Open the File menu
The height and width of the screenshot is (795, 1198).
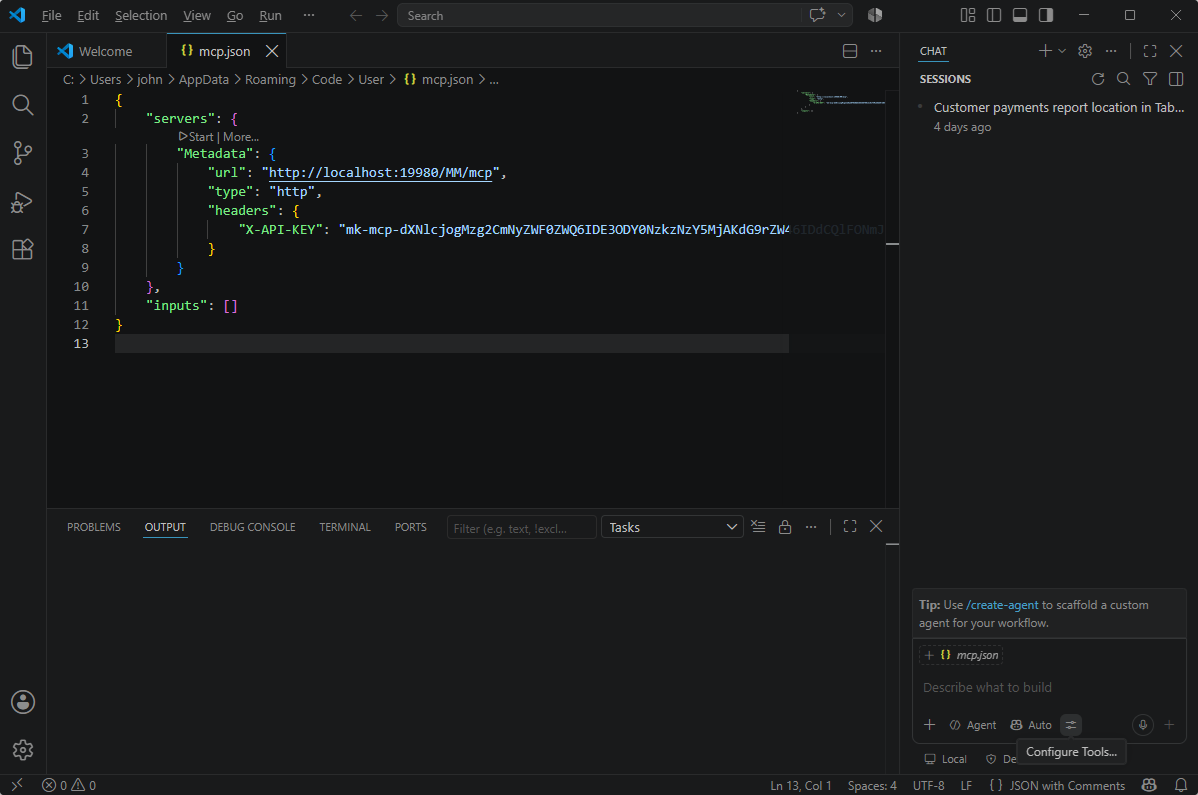pos(51,15)
